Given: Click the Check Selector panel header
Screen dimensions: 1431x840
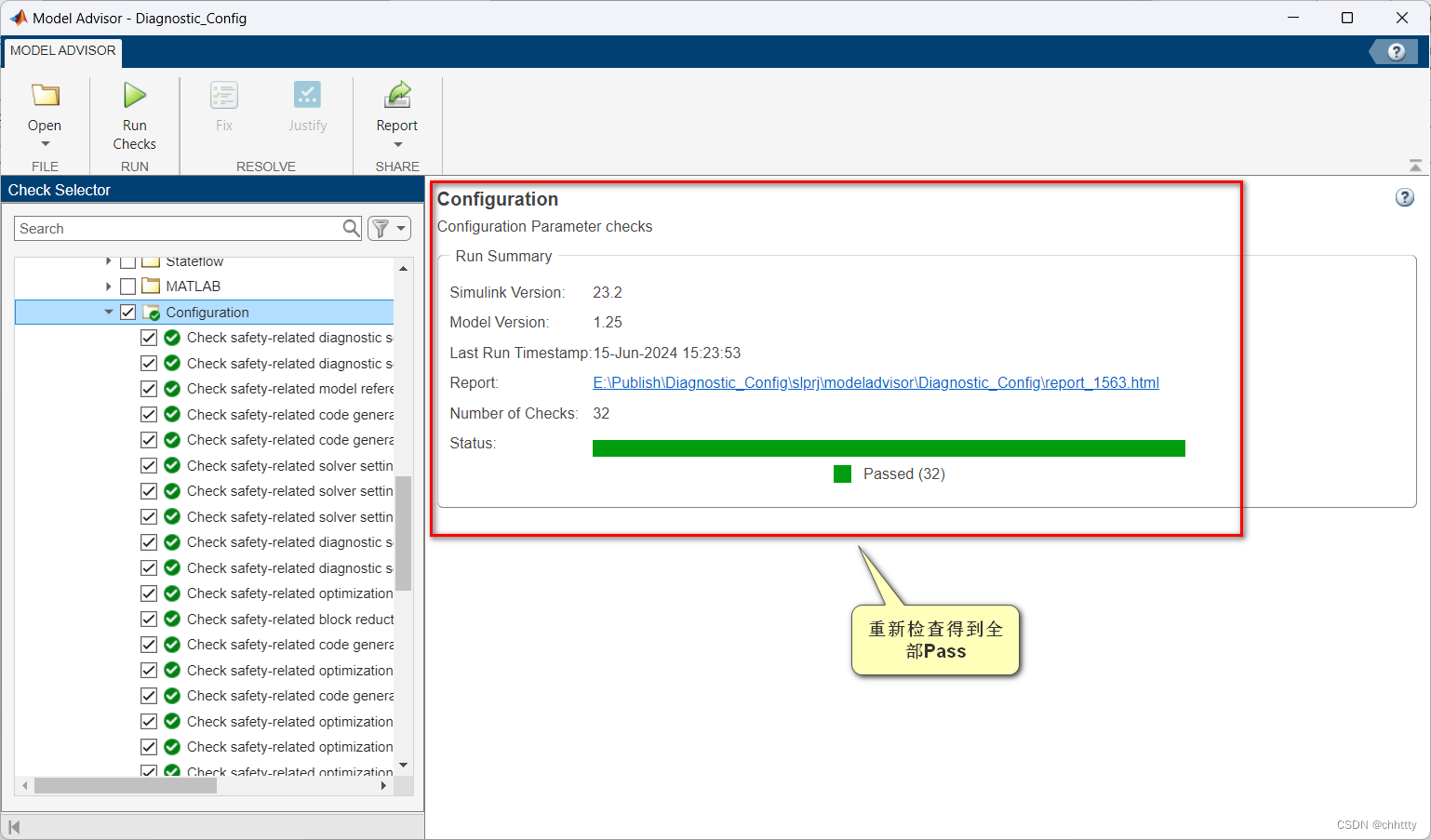Looking at the screenshot, I should [x=212, y=190].
